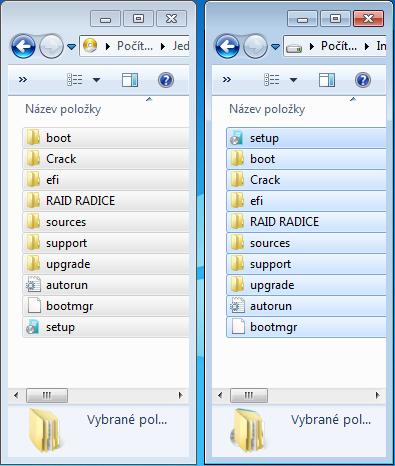Select upgrade folder in right window
395x466 pixels.
click(x=306, y=285)
